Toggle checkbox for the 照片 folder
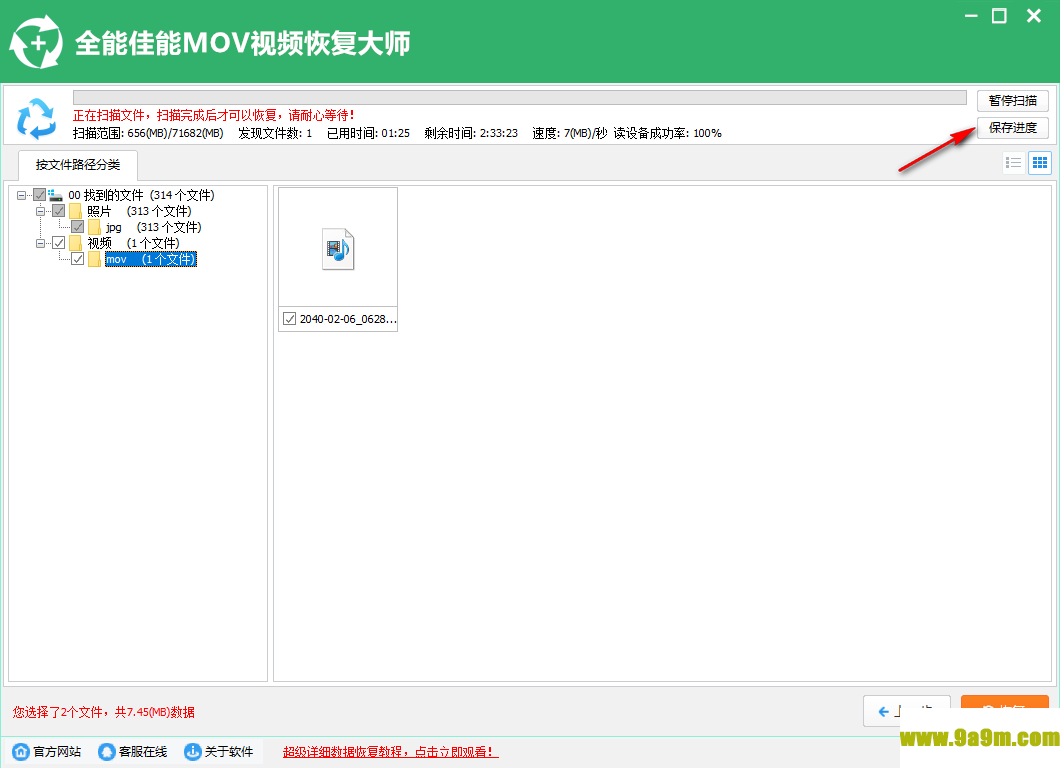This screenshot has width=1060, height=768. coord(59,211)
